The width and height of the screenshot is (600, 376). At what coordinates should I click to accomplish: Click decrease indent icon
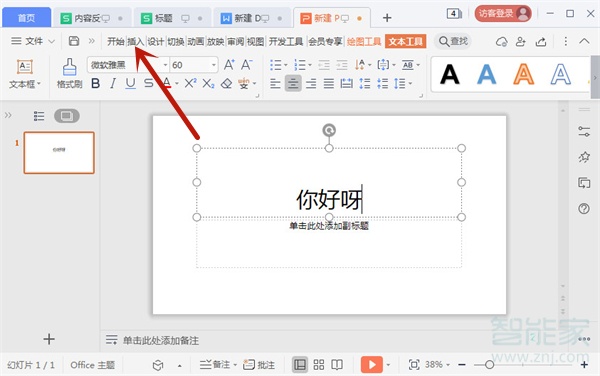pos(324,65)
